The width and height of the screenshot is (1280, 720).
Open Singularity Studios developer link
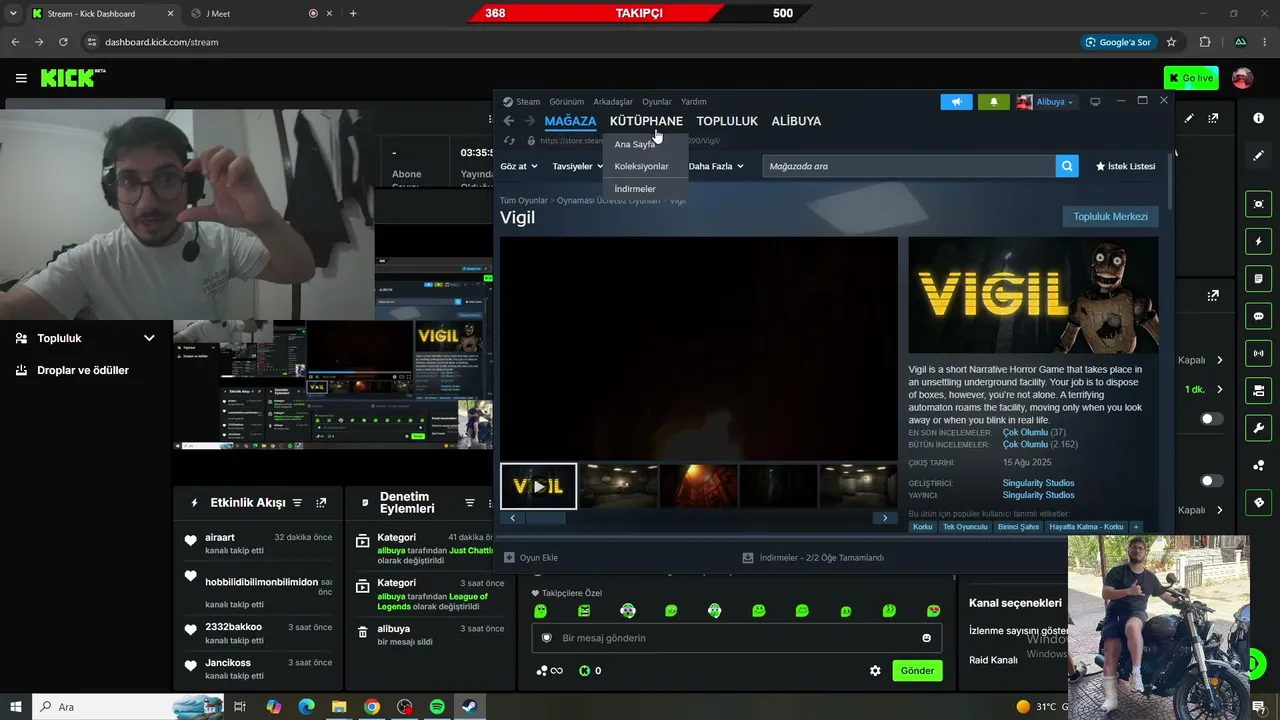point(1038,483)
